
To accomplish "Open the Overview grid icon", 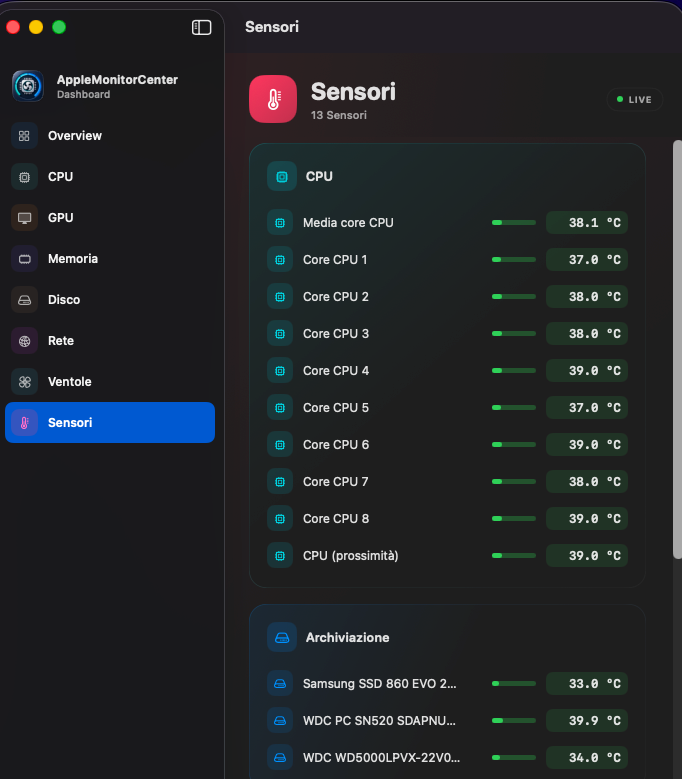I will pyautogui.click(x=24, y=136).
